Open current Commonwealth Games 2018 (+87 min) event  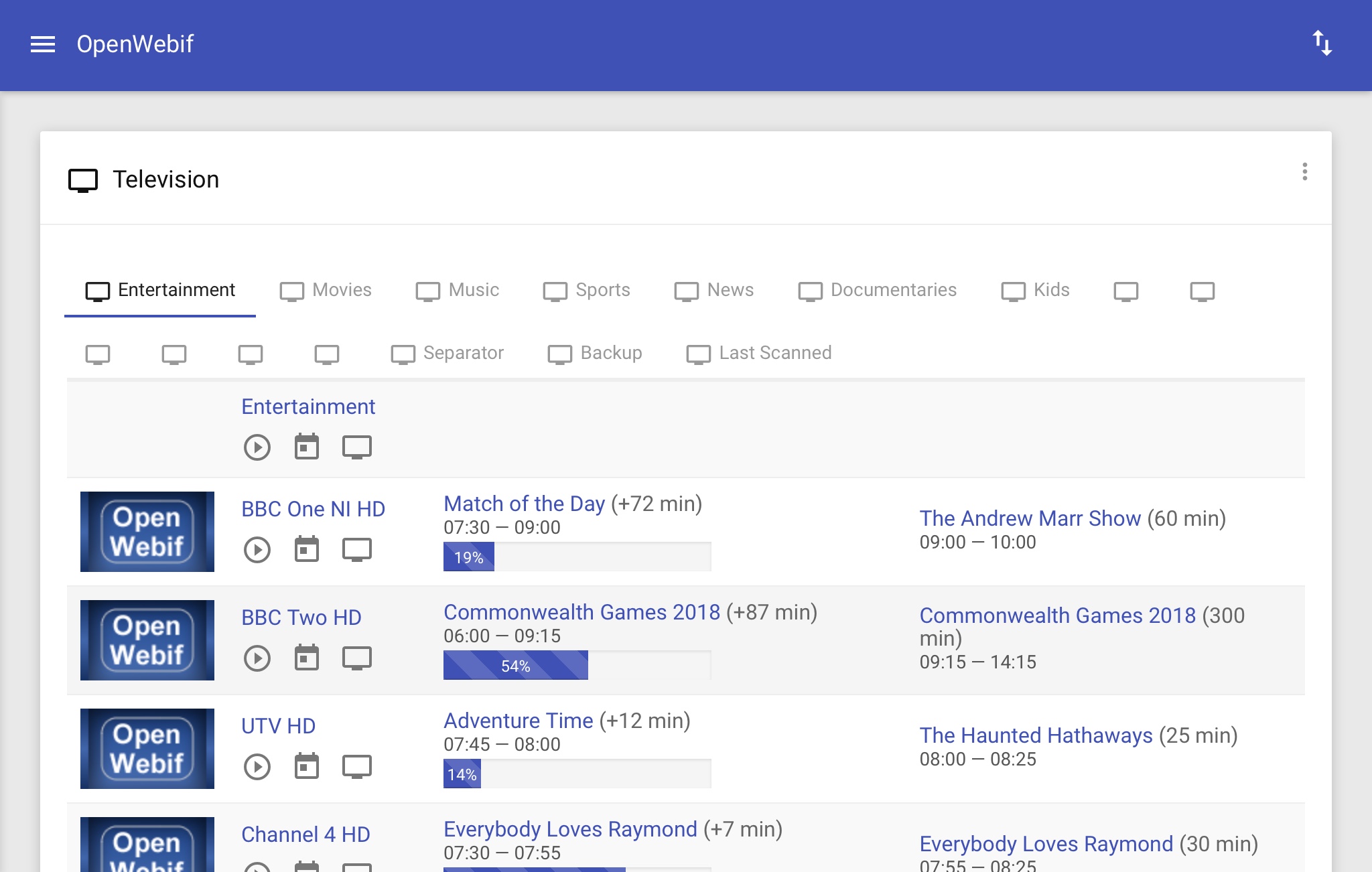(581, 612)
